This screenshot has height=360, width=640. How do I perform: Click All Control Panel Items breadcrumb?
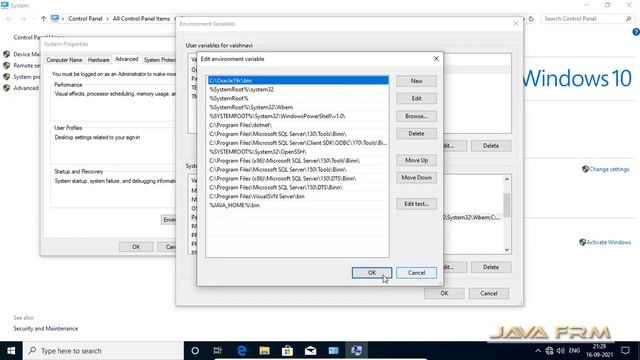(141, 19)
